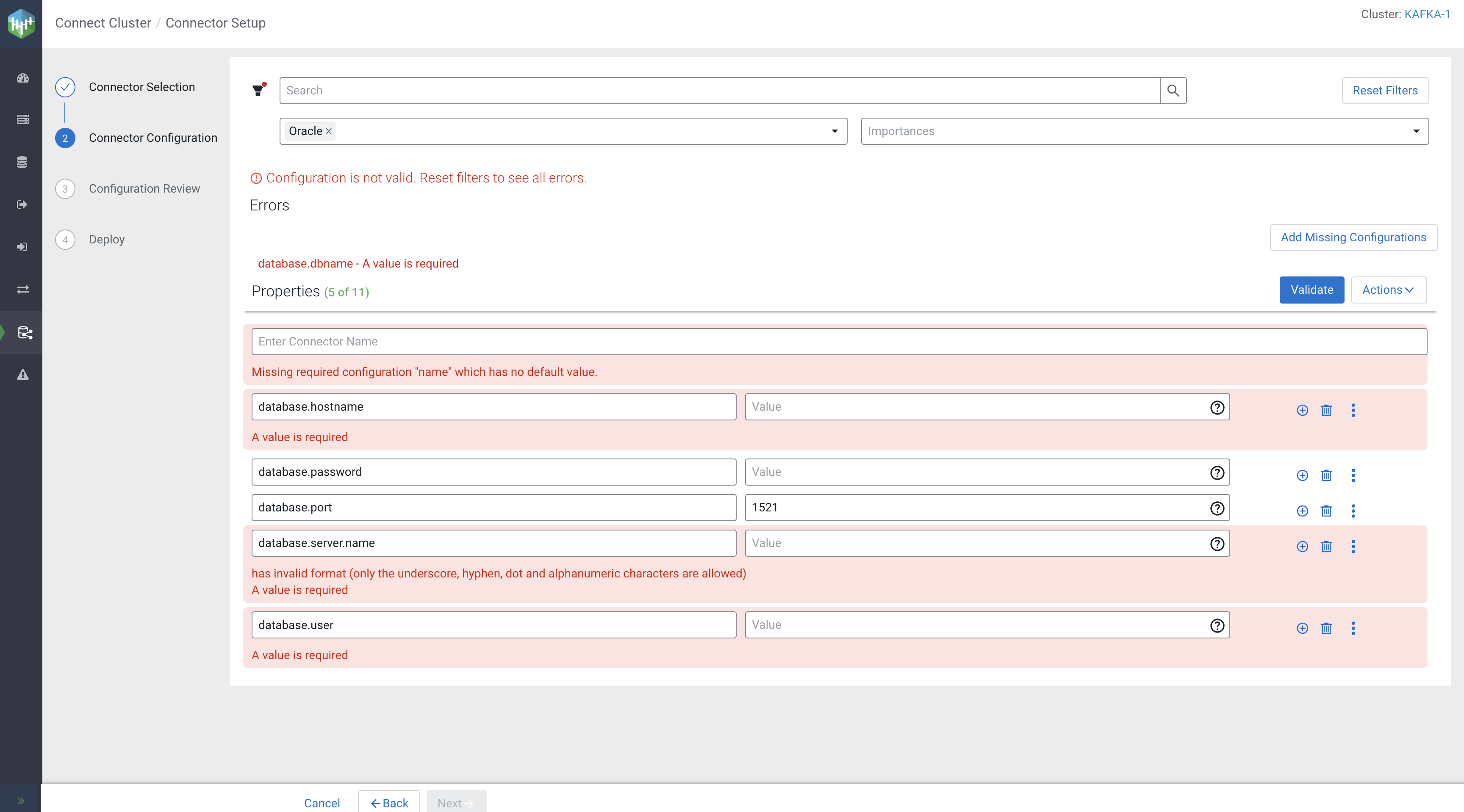Open the dashboard gauge icon in sidebar
The height and width of the screenshot is (812, 1464).
tap(22, 78)
